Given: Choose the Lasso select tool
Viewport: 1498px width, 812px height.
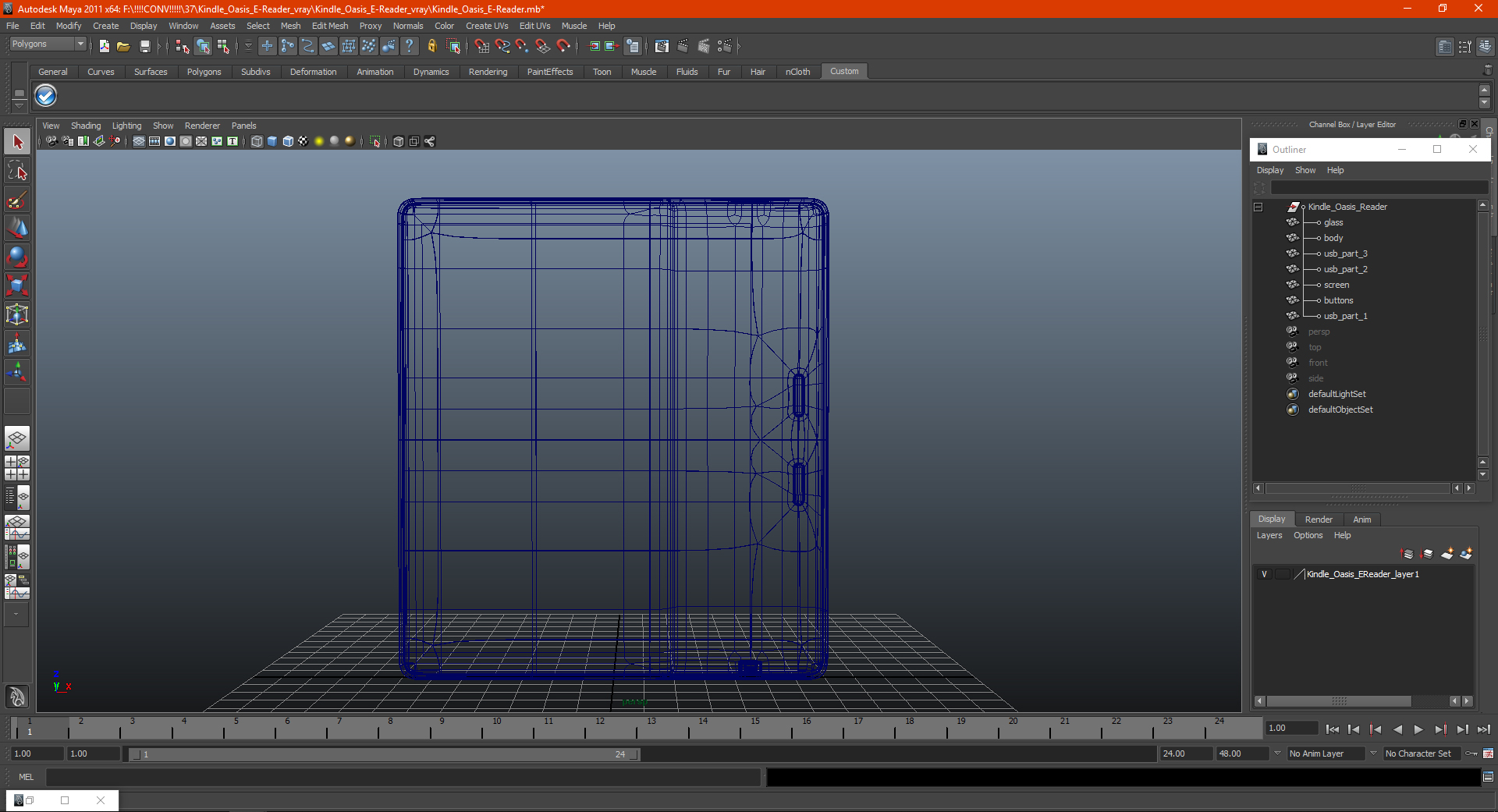Looking at the screenshot, I should (17, 171).
